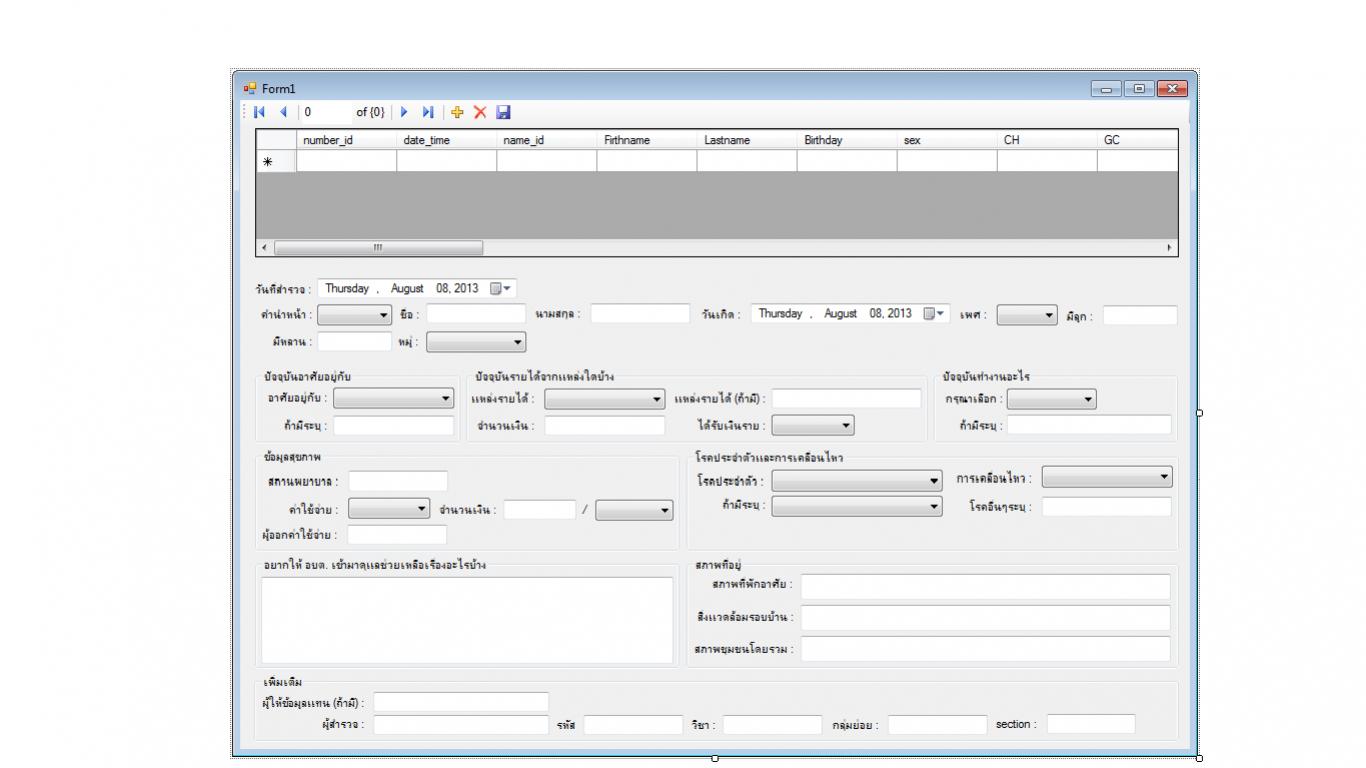Click the นามสกุล last name field
The image size is (1366, 768).
click(640, 314)
